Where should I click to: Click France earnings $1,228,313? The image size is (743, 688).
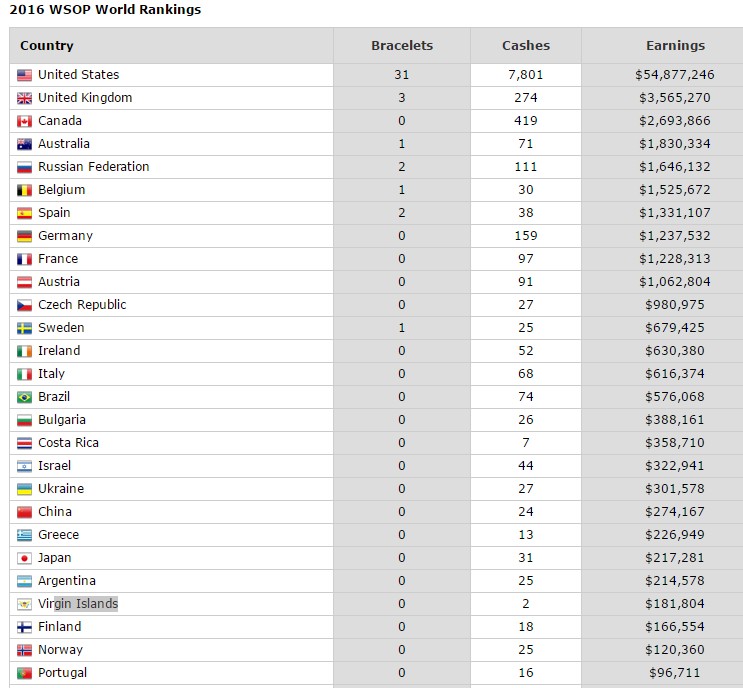pyautogui.click(x=675, y=259)
